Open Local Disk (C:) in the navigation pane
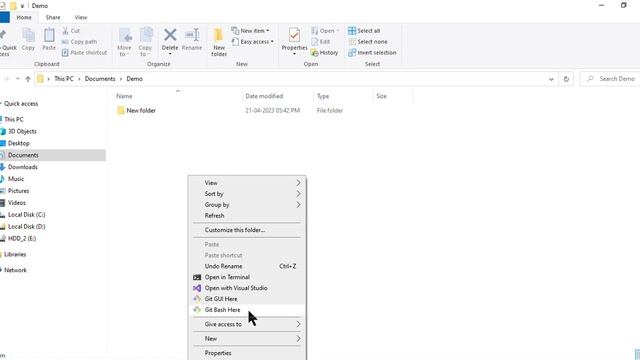The height and width of the screenshot is (360, 640). click(27, 214)
